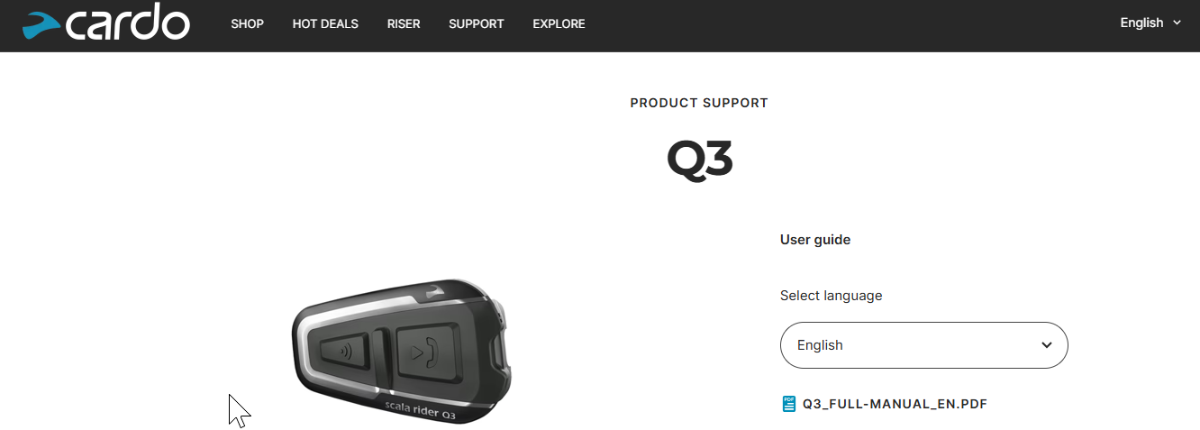
Task: Open the SHOP menu
Action: click(x=247, y=24)
